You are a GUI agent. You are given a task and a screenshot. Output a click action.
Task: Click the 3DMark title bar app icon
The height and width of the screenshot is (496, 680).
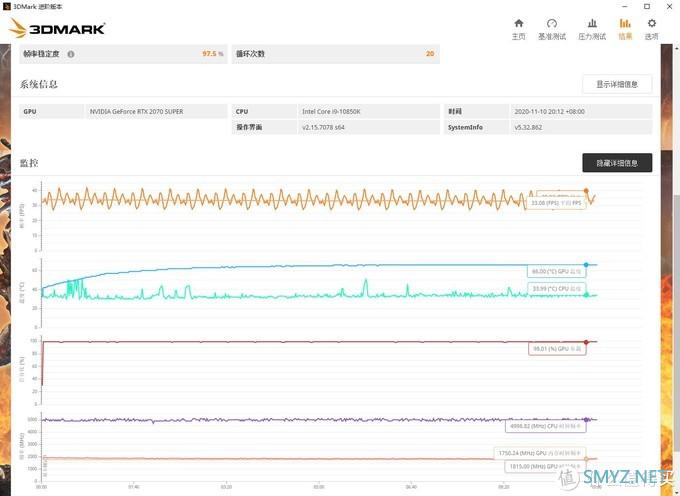6,7
